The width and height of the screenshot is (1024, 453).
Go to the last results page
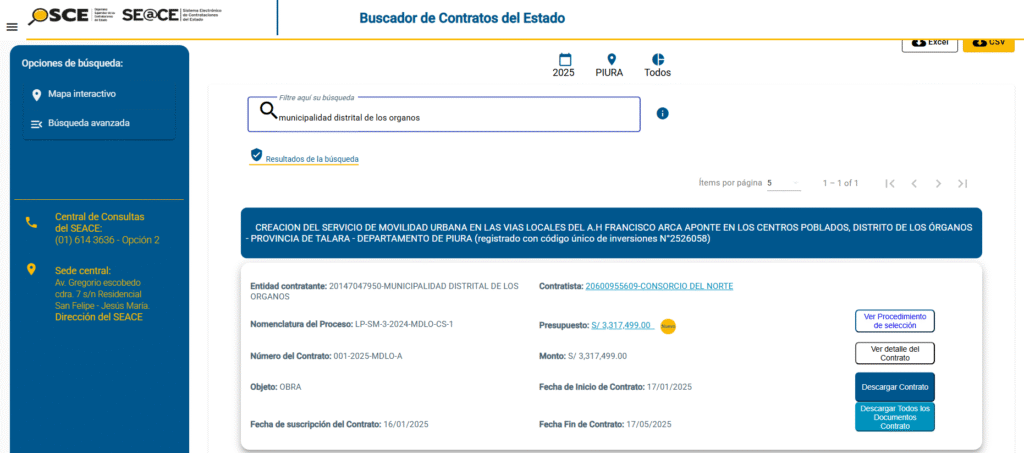tap(962, 183)
